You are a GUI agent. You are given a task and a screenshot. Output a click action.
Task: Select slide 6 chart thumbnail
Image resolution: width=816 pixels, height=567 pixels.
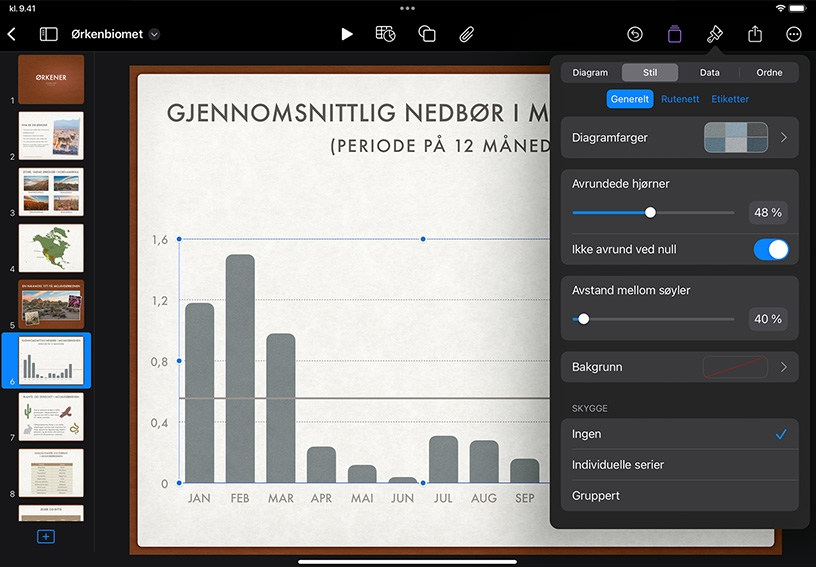point(51,360)
